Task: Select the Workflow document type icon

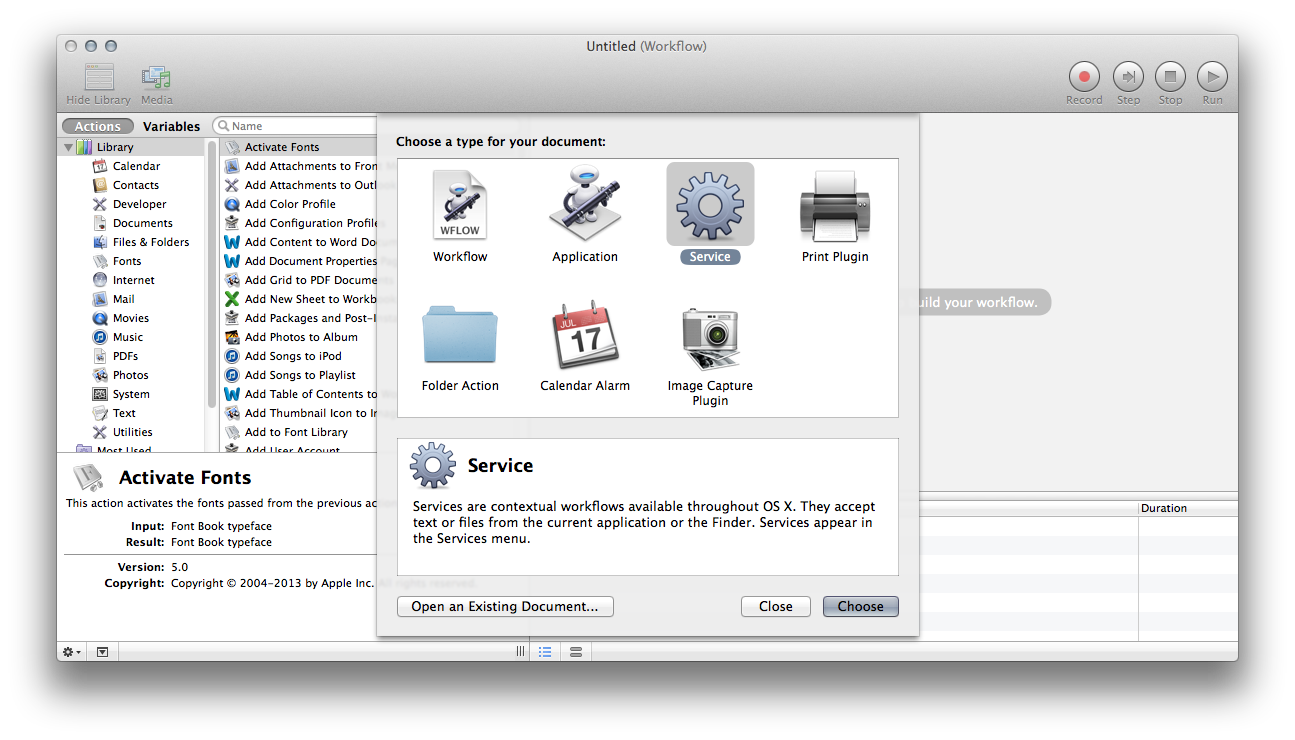Action: 460,205
